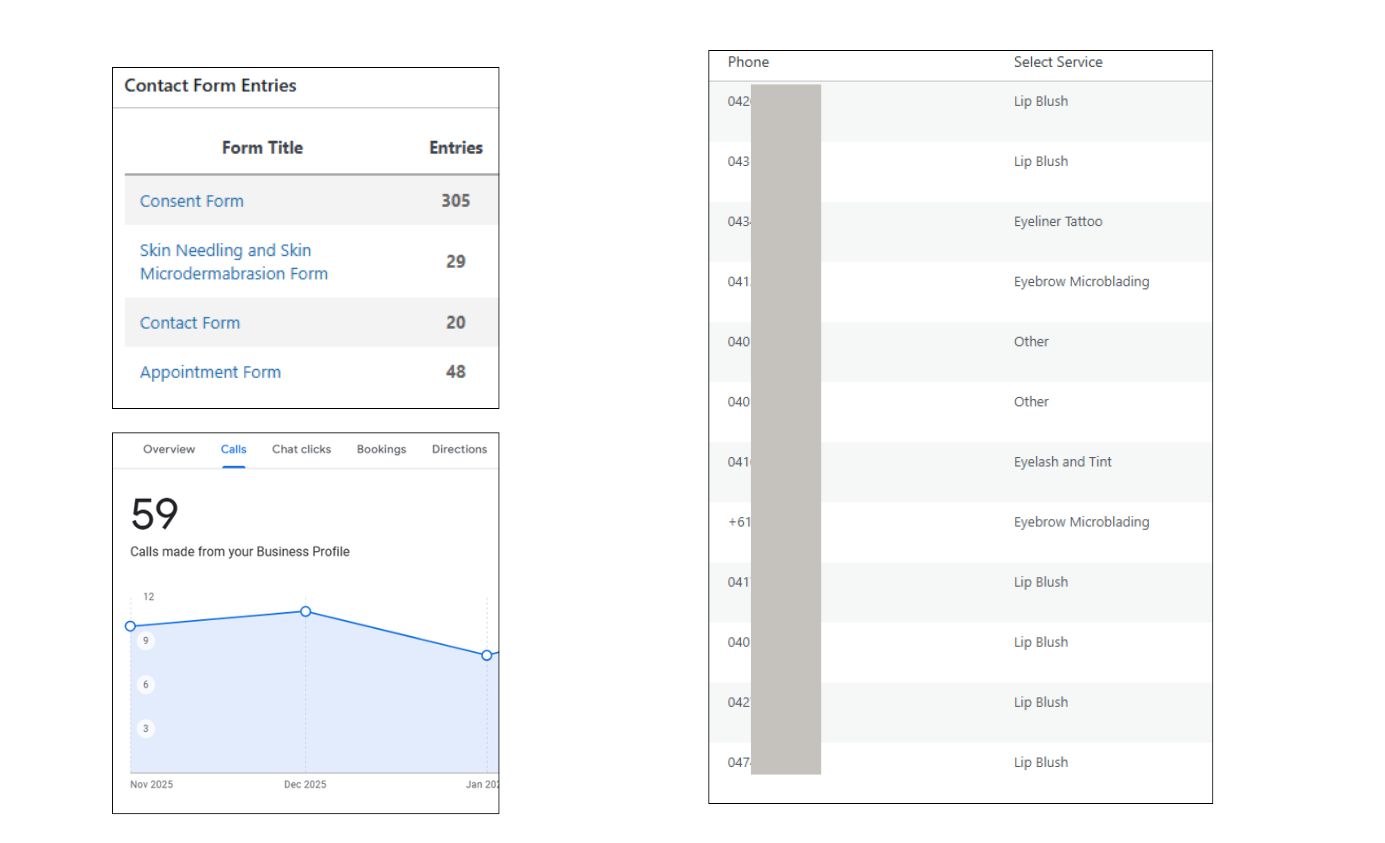The height and width of the screenshot is (843, 1385).
Task: Click the Form Title column header
Action: (x=262, y=148)
